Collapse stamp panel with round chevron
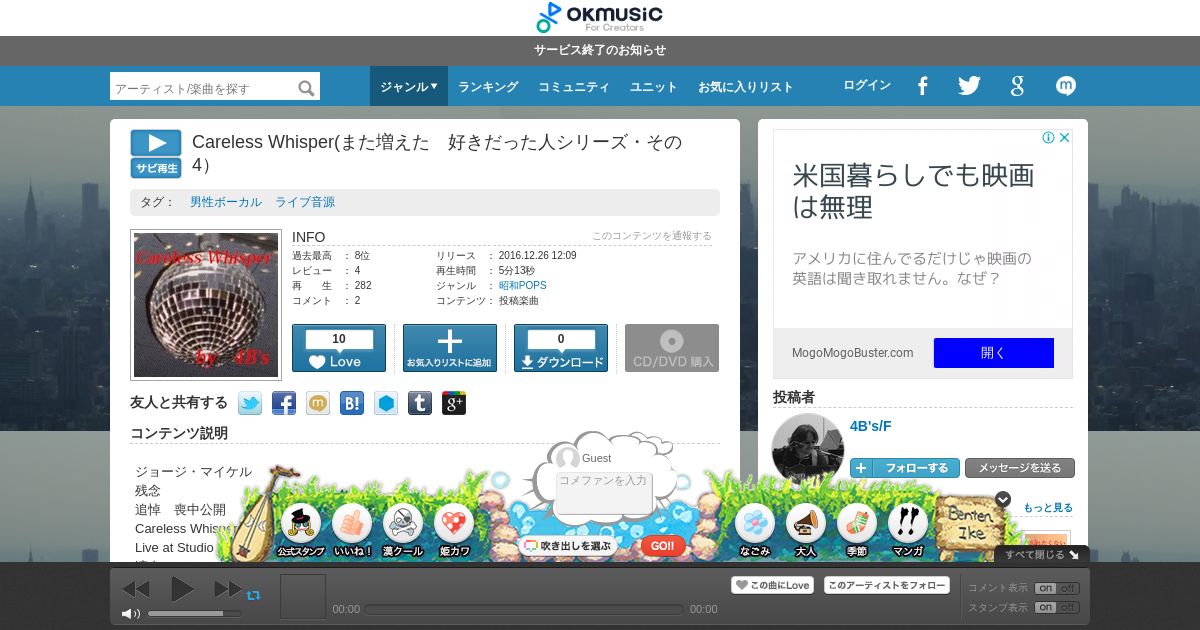1200x630 pixels. pos(1003,499)
